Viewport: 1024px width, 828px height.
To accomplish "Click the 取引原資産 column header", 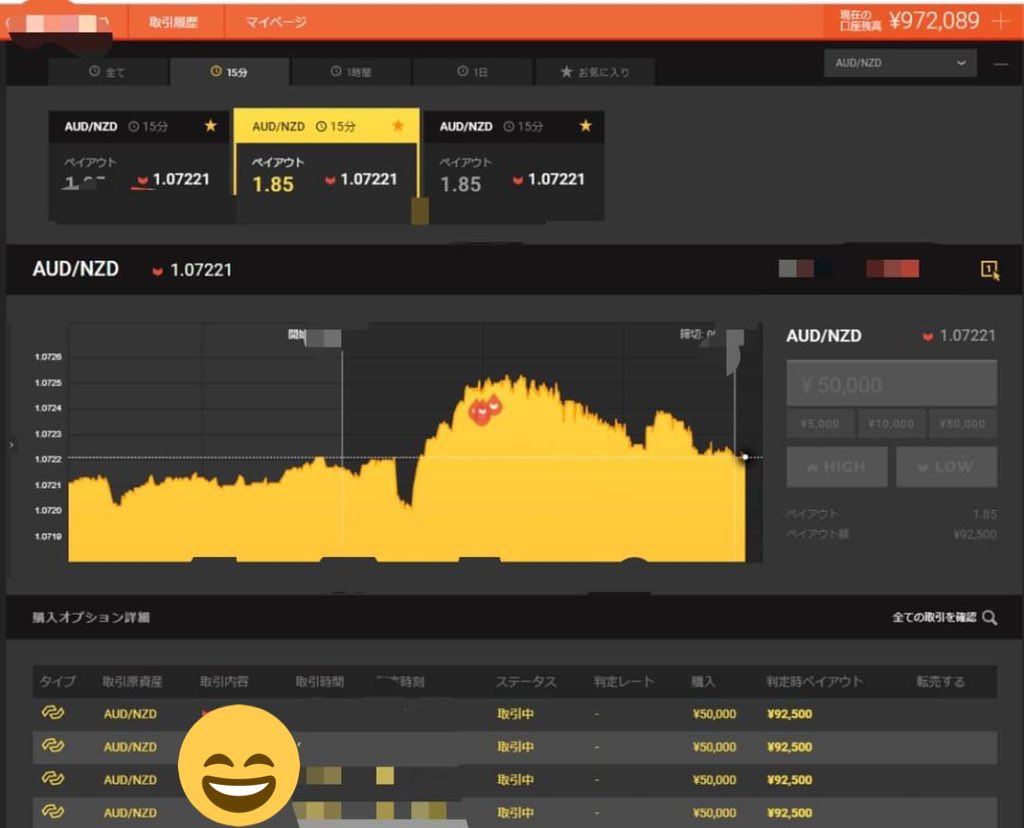I will point(132,682).
